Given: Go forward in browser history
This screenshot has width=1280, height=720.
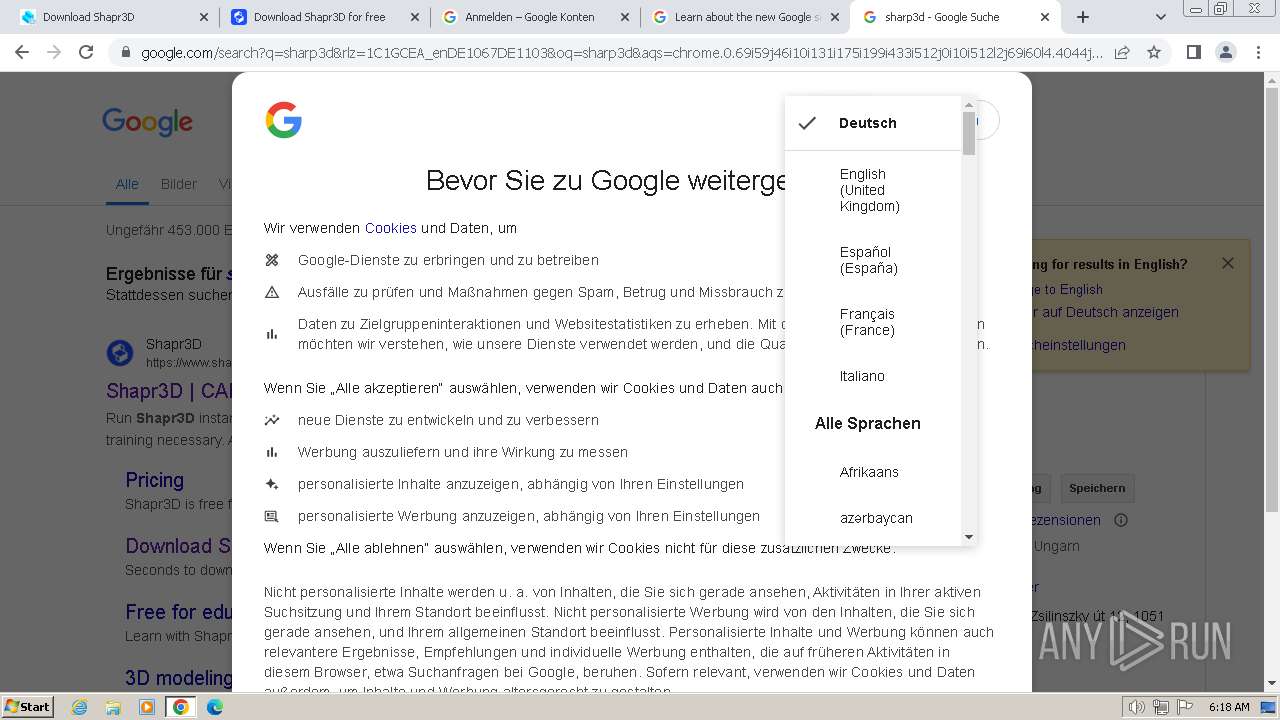Looking at the screenshot, I should 54,52.
